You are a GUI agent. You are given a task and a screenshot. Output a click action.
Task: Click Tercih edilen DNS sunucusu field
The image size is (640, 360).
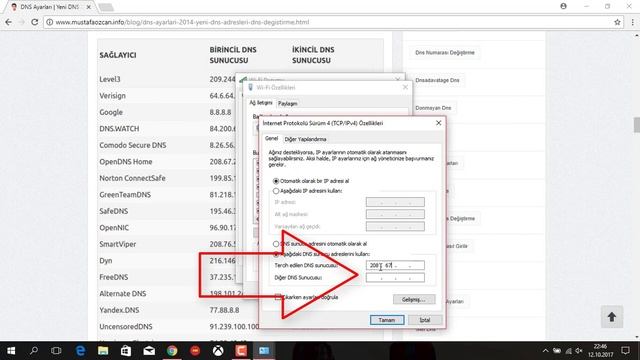[395, 265]
